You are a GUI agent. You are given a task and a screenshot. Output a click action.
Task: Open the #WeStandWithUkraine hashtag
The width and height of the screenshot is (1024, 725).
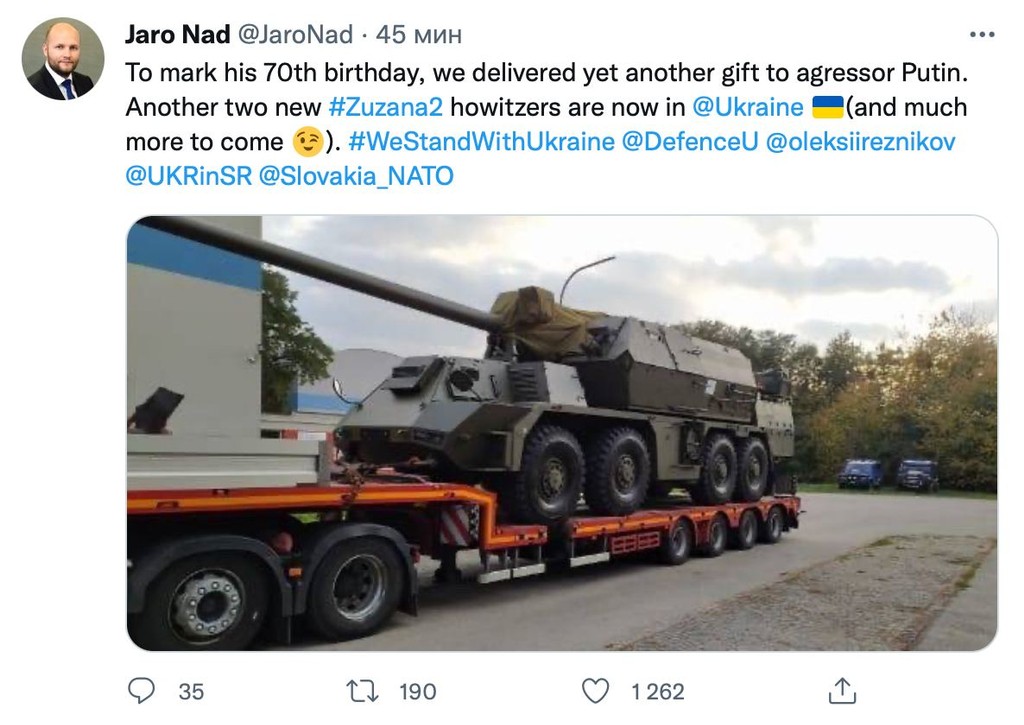click(x=481, y=141)
